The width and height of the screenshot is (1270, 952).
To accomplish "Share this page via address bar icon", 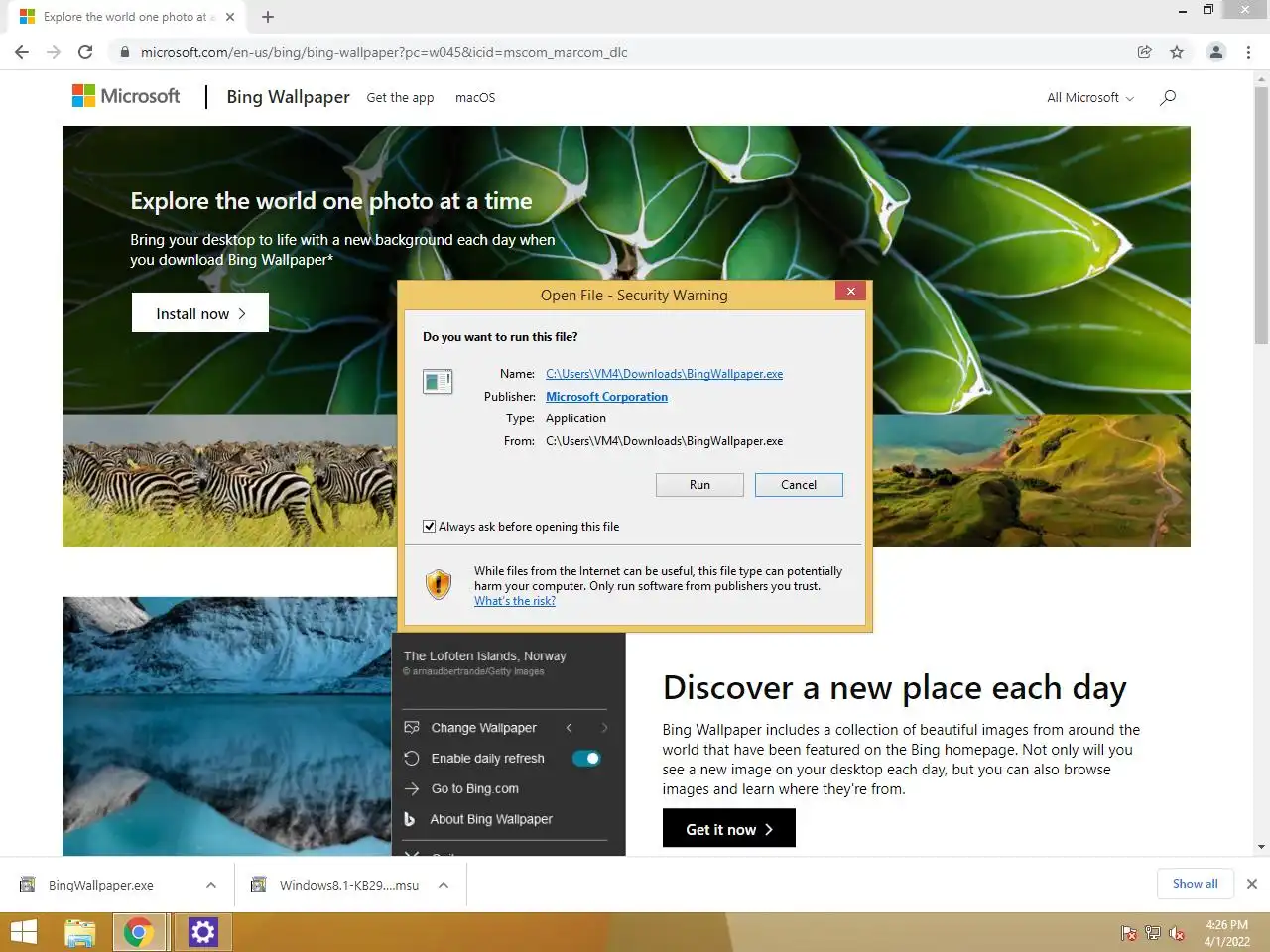I will (x=1144, y=52).
